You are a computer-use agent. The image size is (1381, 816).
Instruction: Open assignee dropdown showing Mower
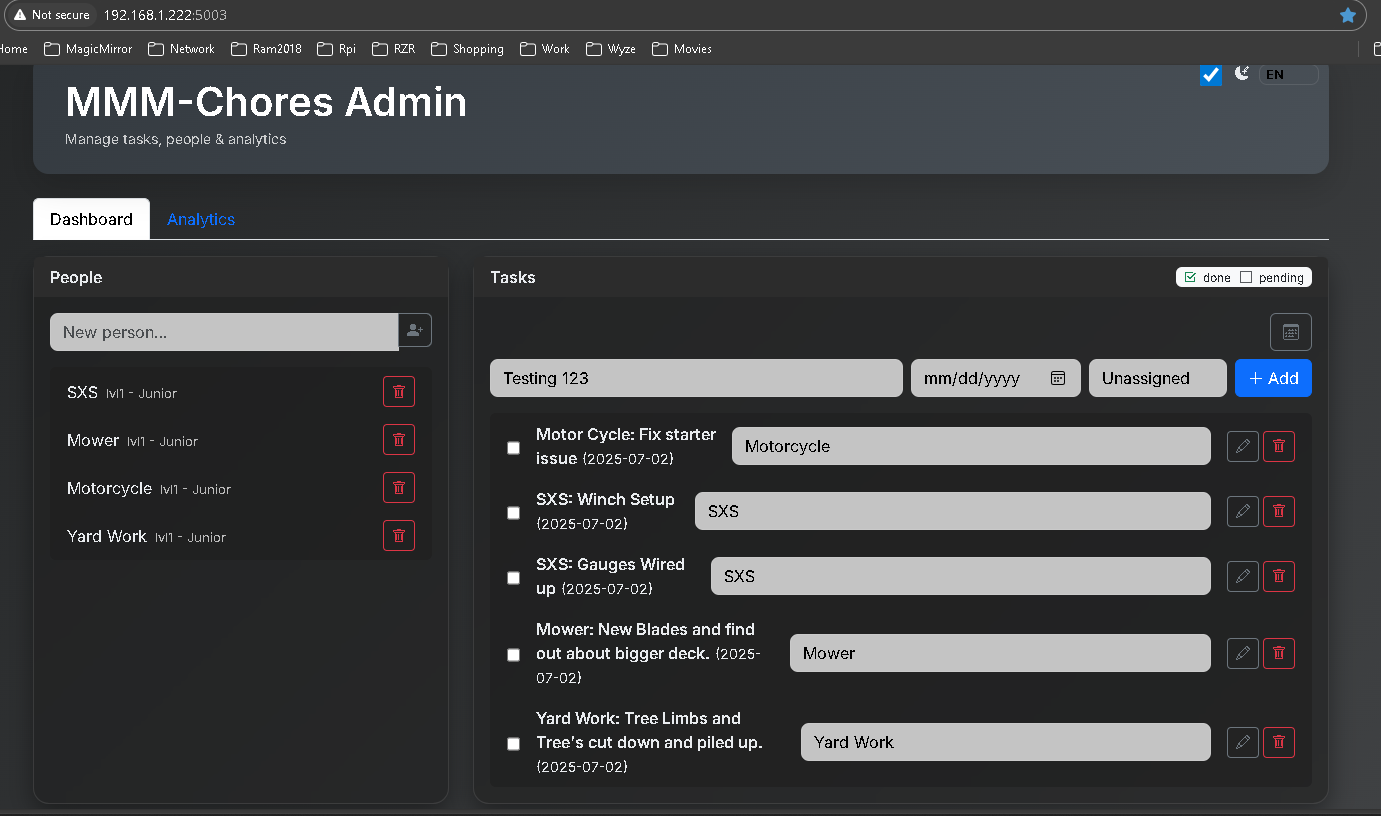[x=999, y=654]
